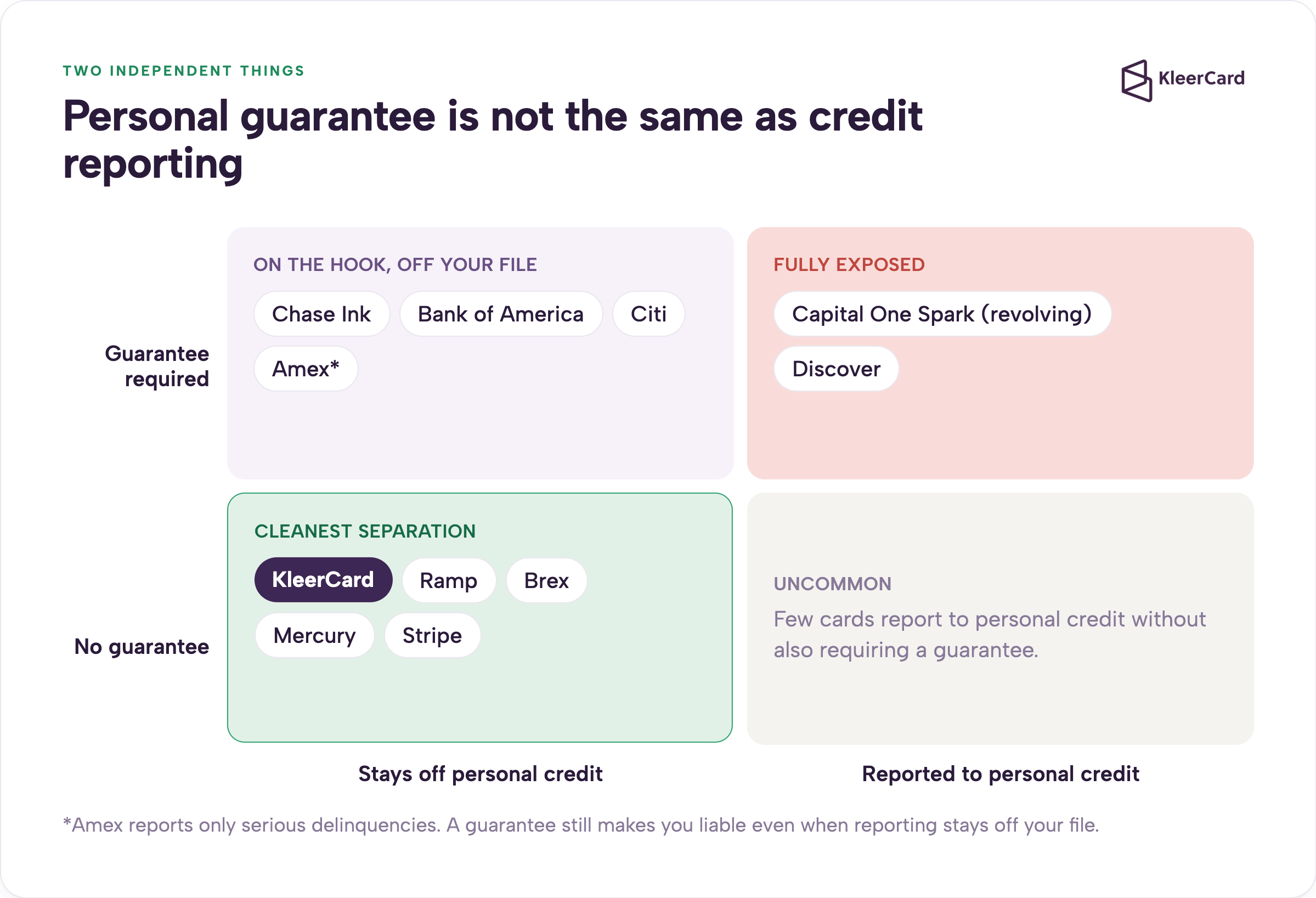
Task: Select the Bank of America pill
Action: (x=501, y=314)
